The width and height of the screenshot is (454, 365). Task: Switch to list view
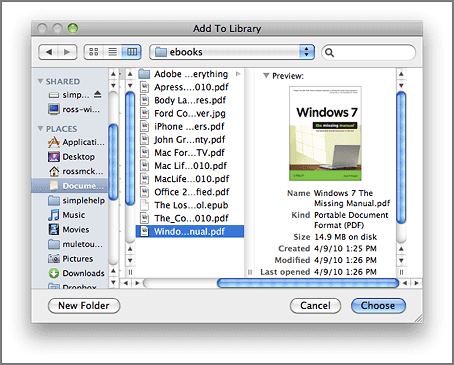(113, 52)
